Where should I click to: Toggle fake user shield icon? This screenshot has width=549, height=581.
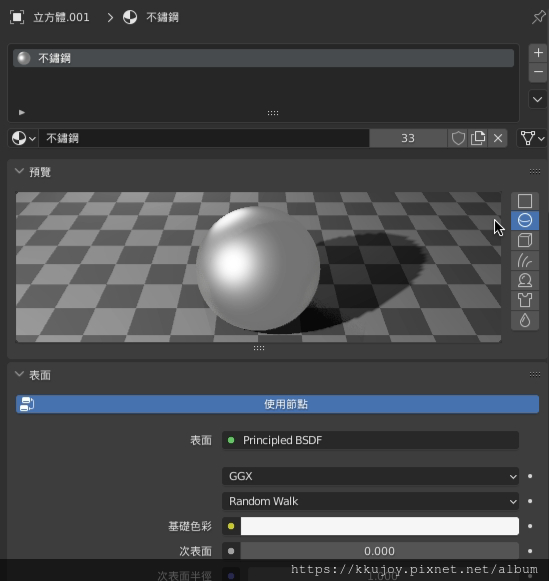[x=458, y=139]
